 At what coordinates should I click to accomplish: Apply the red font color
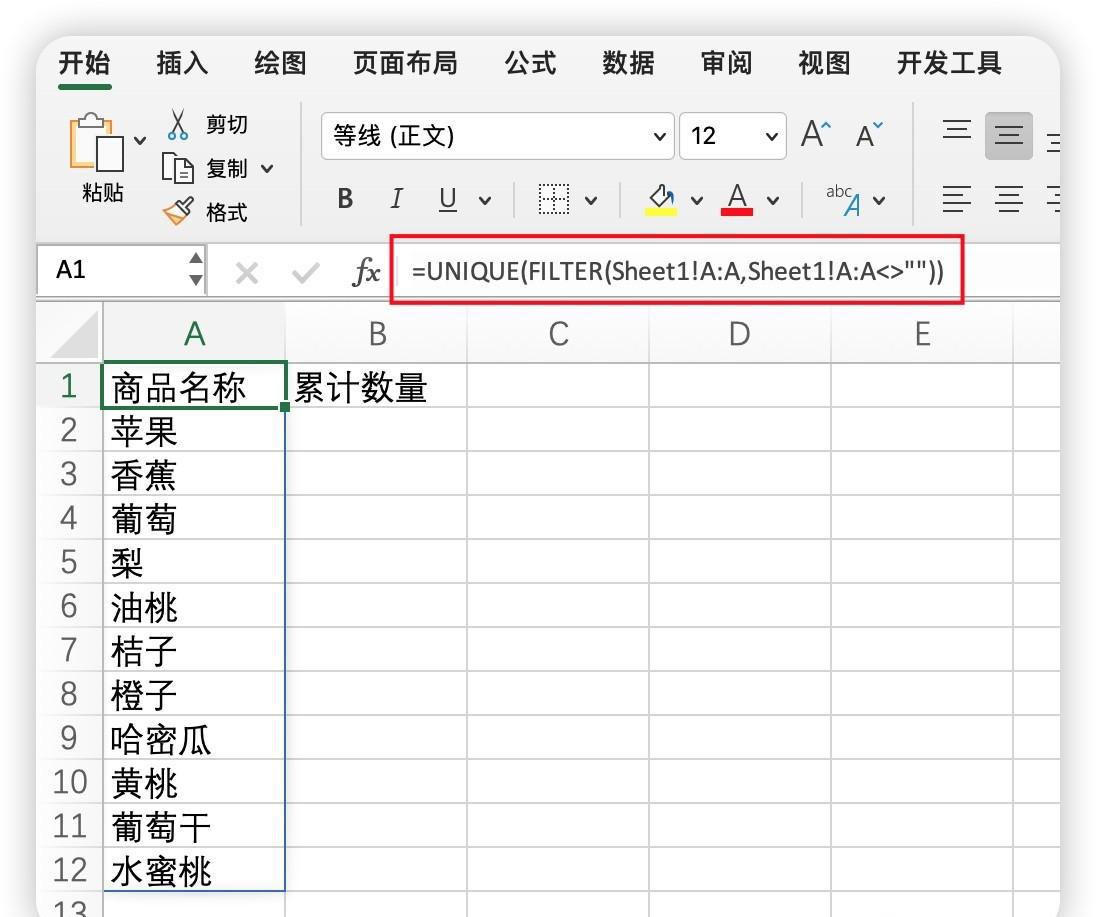pos(737,199)
